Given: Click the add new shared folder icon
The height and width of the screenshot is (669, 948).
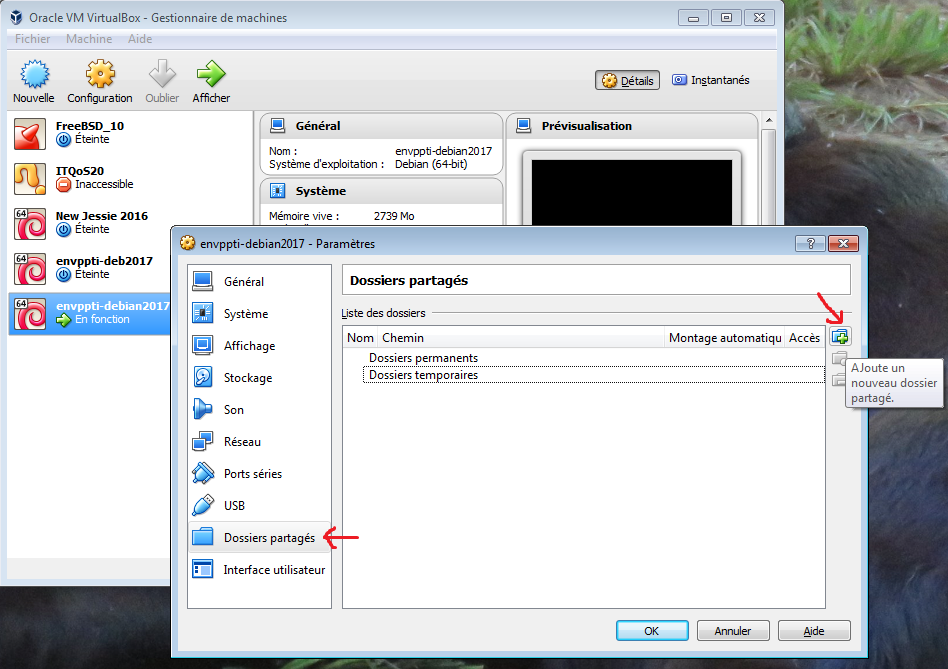Looking at the screenshot, I should pyautogui.click(x=839, y=337).
